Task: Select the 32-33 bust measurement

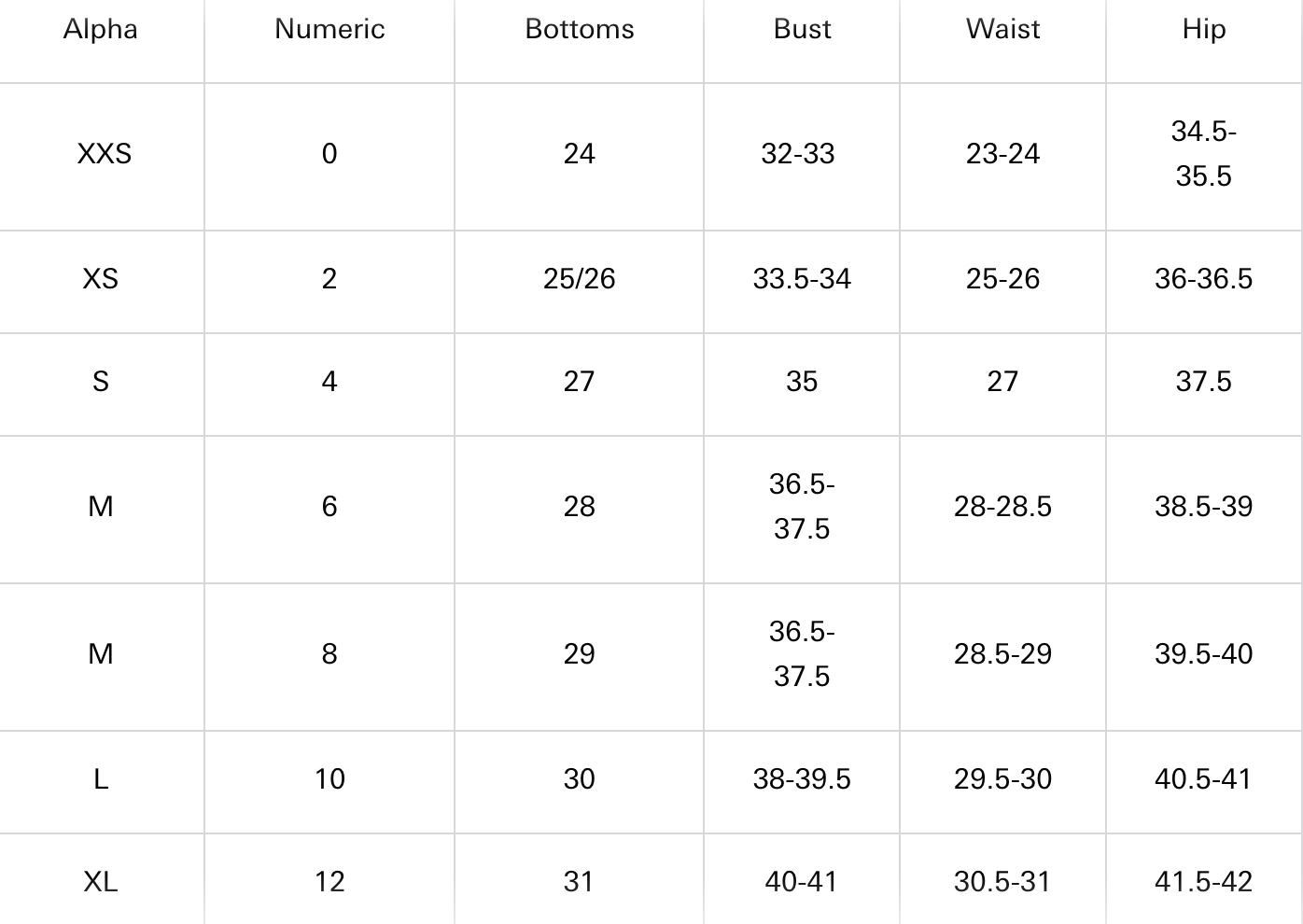Action: [798, 154]
